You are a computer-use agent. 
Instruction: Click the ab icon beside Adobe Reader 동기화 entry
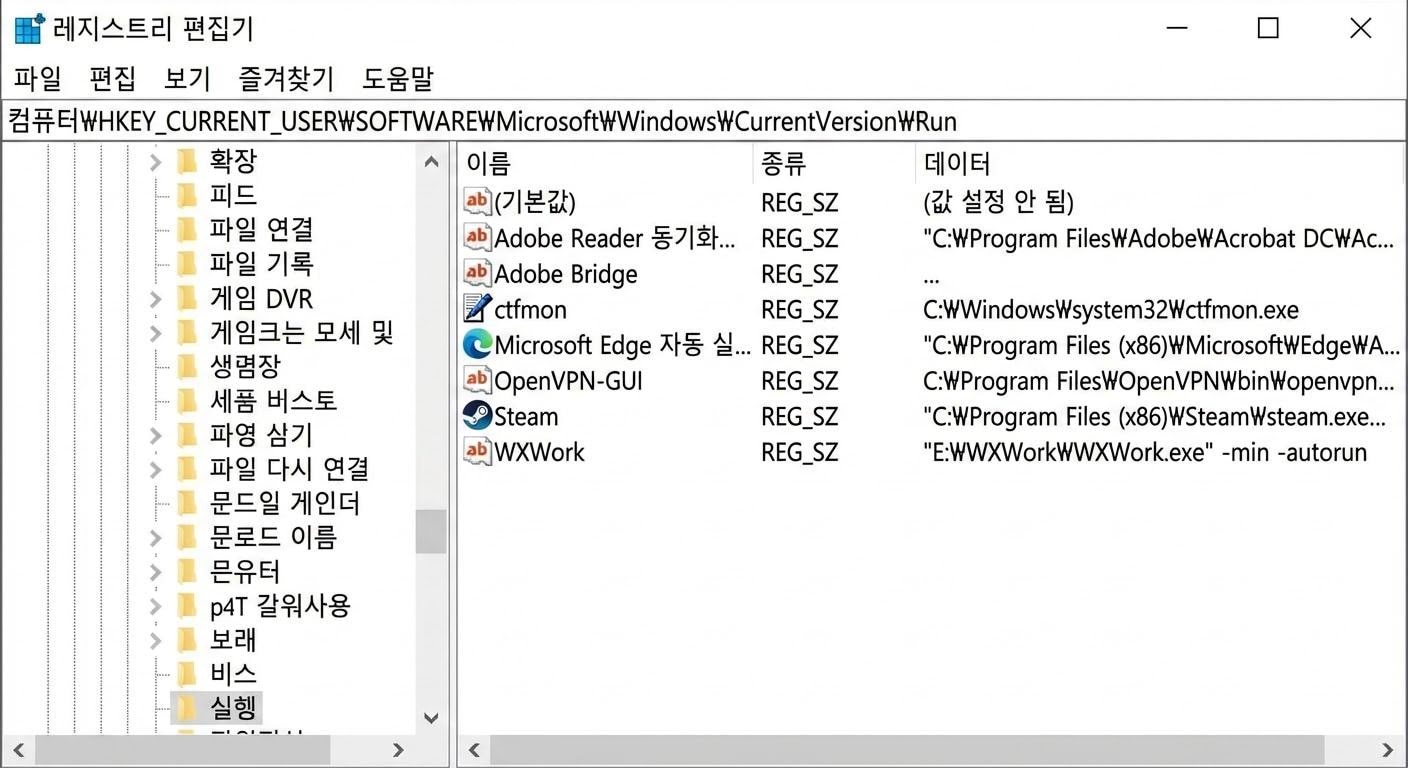[x=477, y=238]
